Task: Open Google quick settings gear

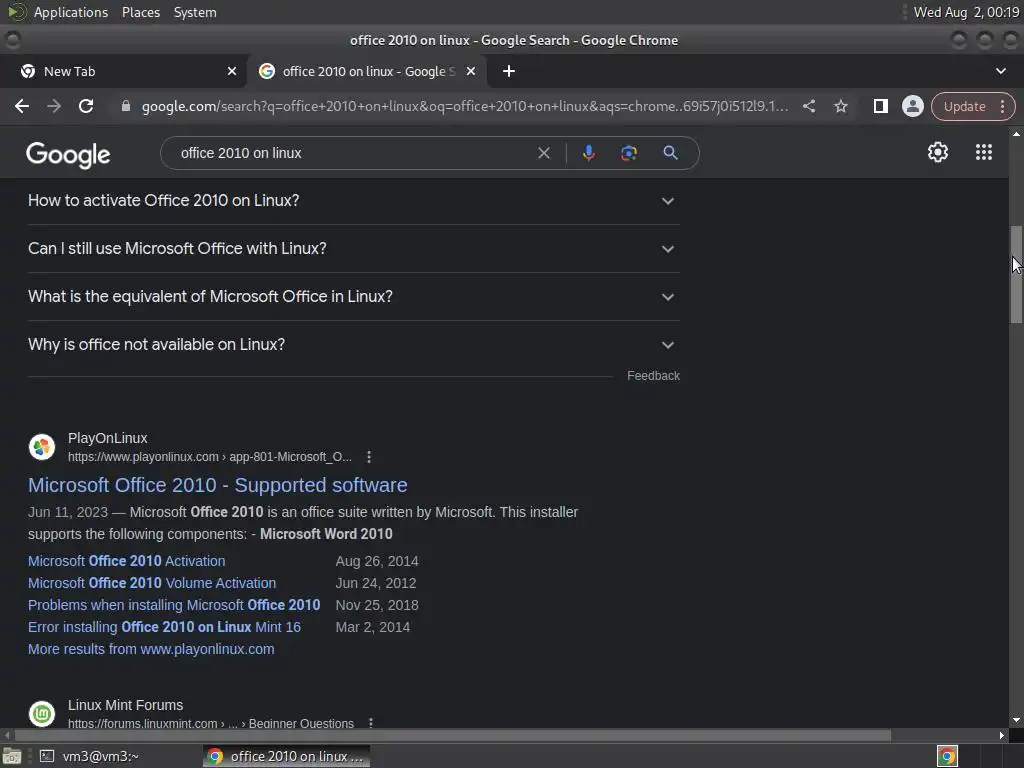Action: (x=938, y=152)
